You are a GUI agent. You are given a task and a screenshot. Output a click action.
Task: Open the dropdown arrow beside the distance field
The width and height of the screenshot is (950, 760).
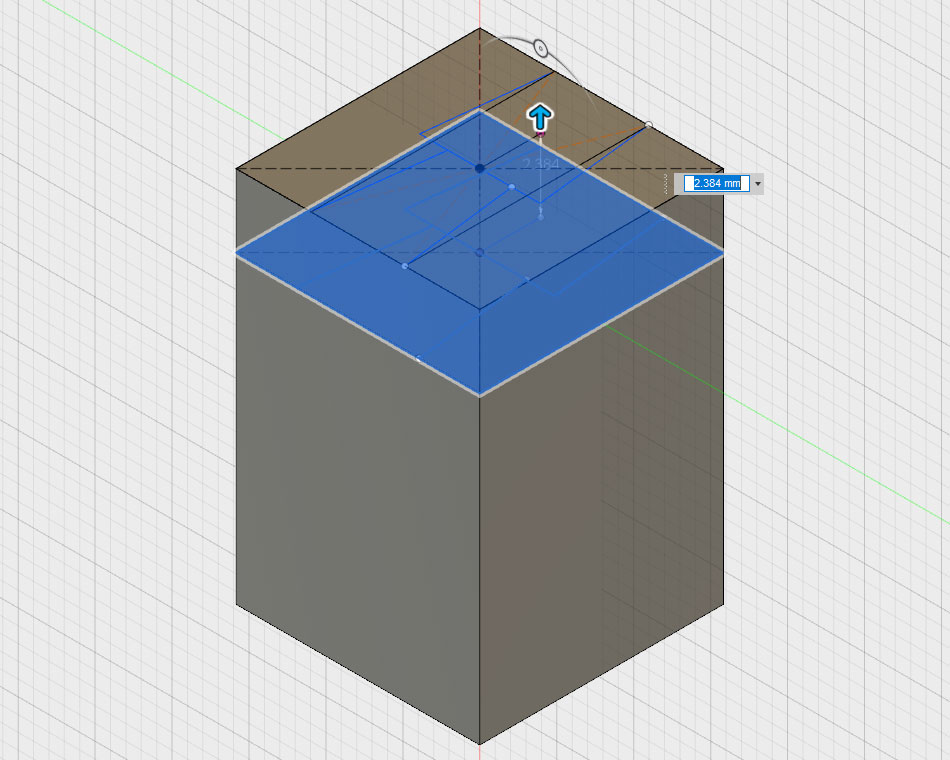point(758,183)
